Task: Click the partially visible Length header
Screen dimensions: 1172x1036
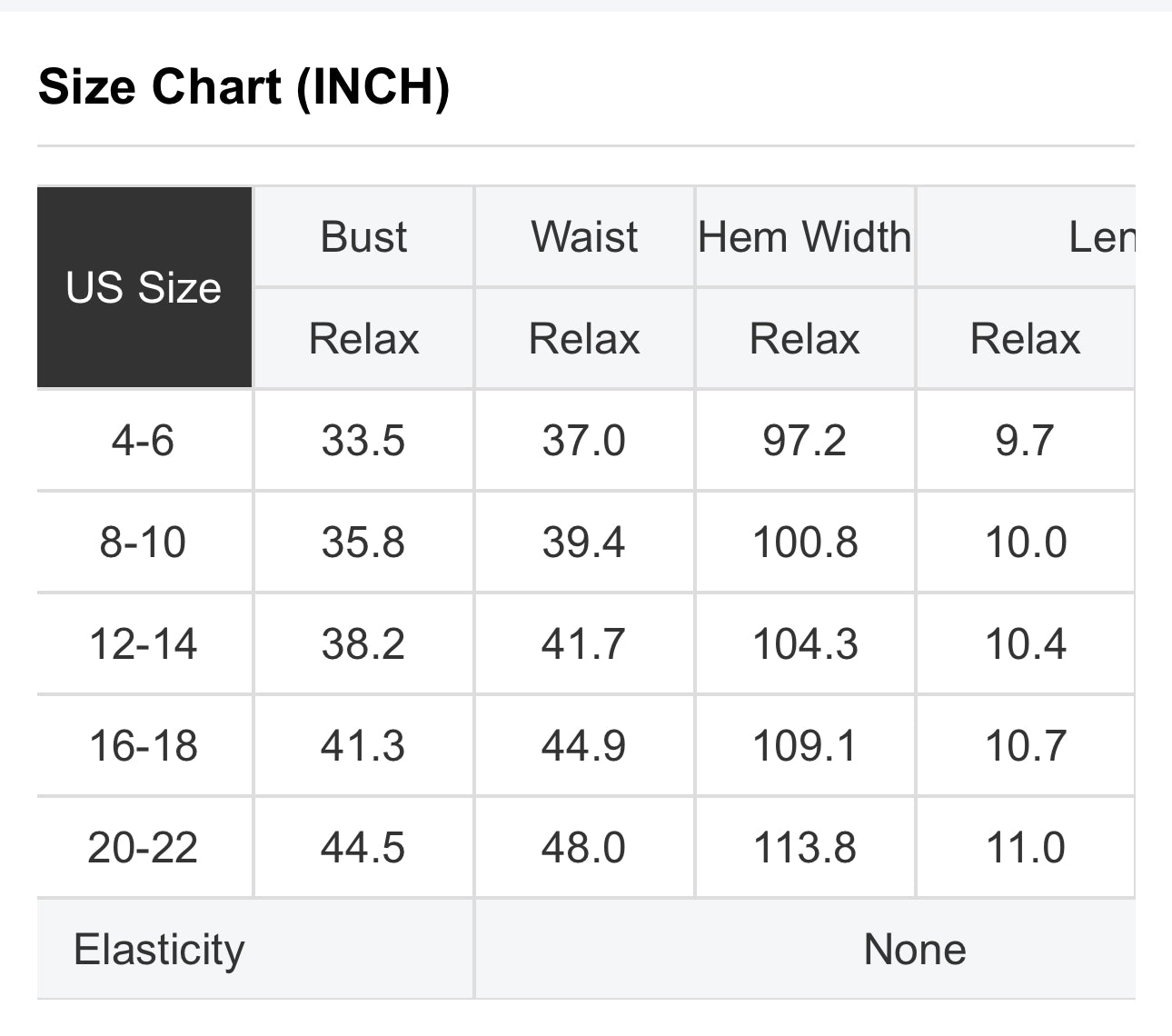Action: pos(1101,237)
